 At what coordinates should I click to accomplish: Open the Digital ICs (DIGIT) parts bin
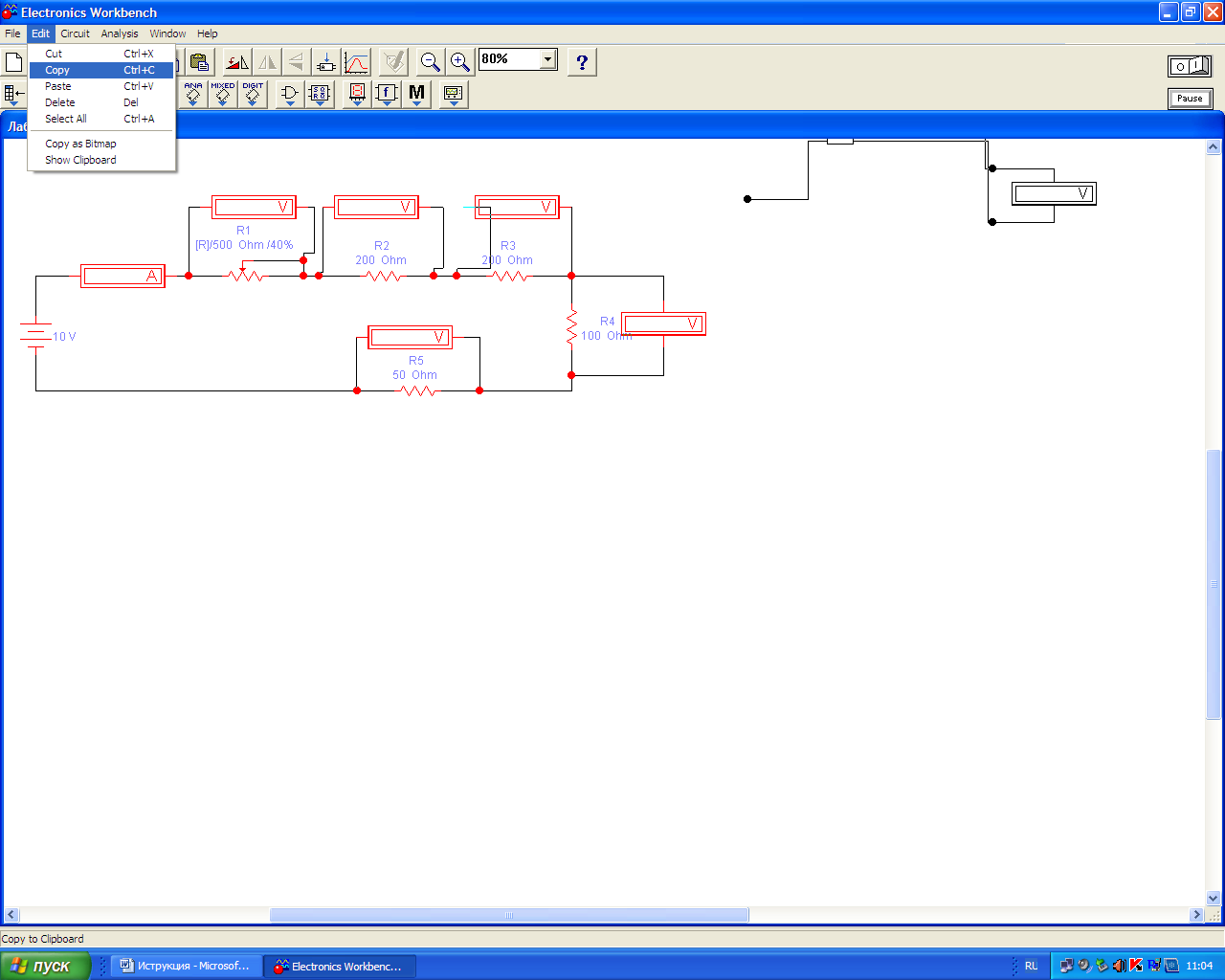(253, 94)
